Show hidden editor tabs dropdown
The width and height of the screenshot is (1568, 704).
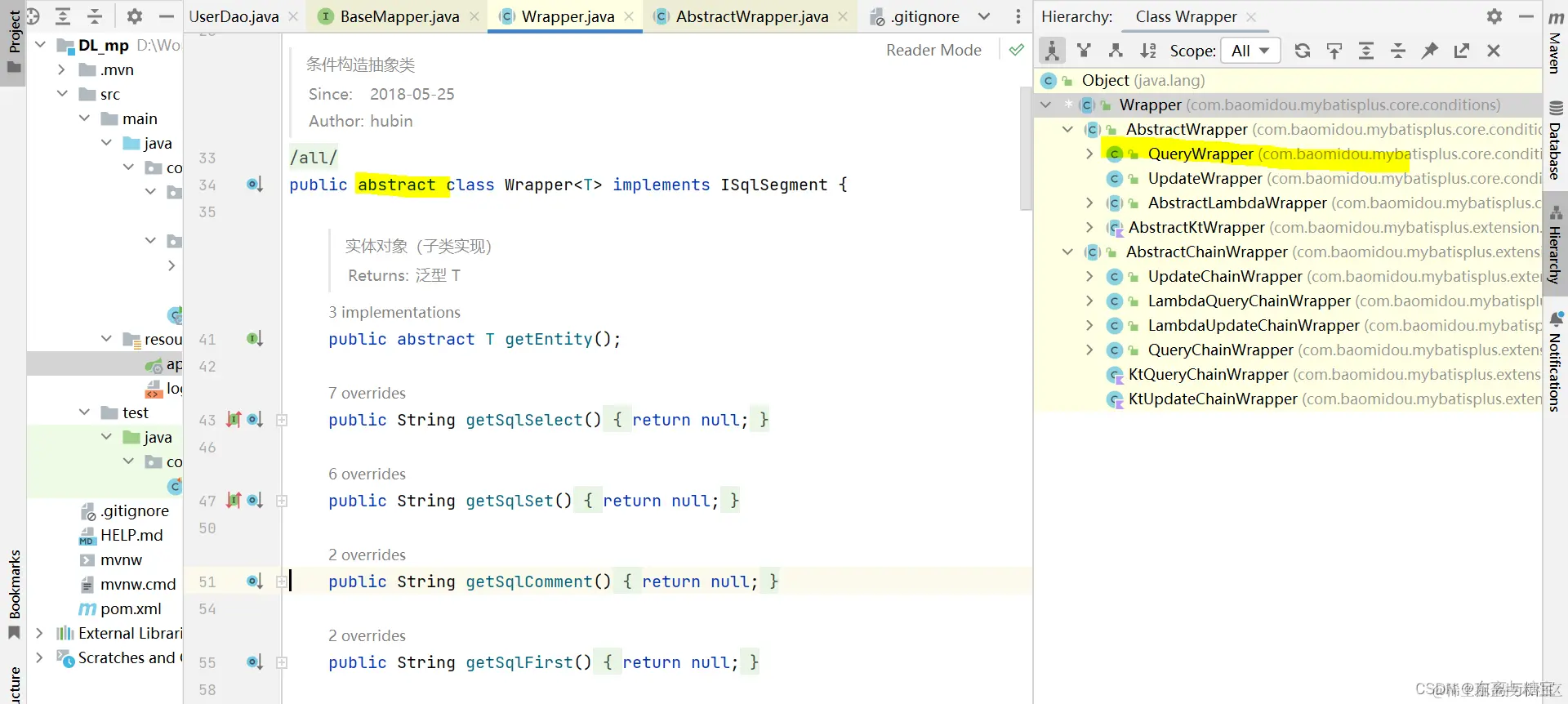[x=984, y=16]
